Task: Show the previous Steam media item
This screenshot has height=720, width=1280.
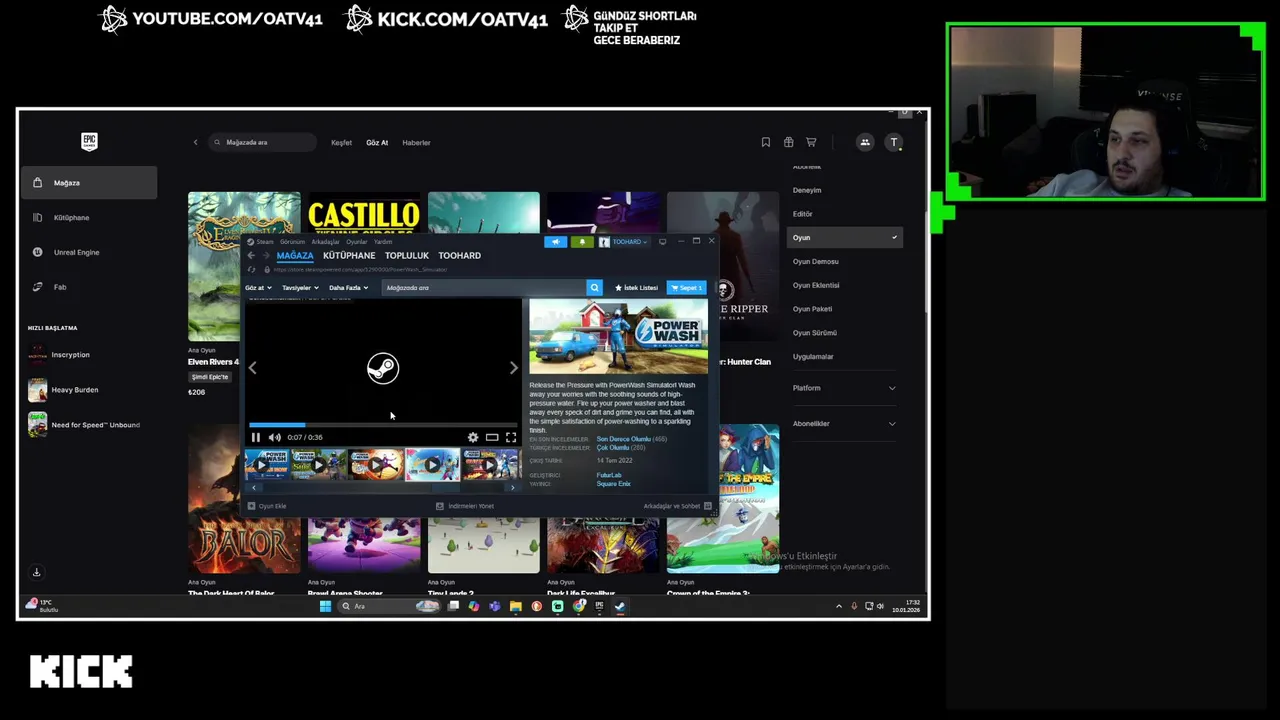Action: pos(252,368)
